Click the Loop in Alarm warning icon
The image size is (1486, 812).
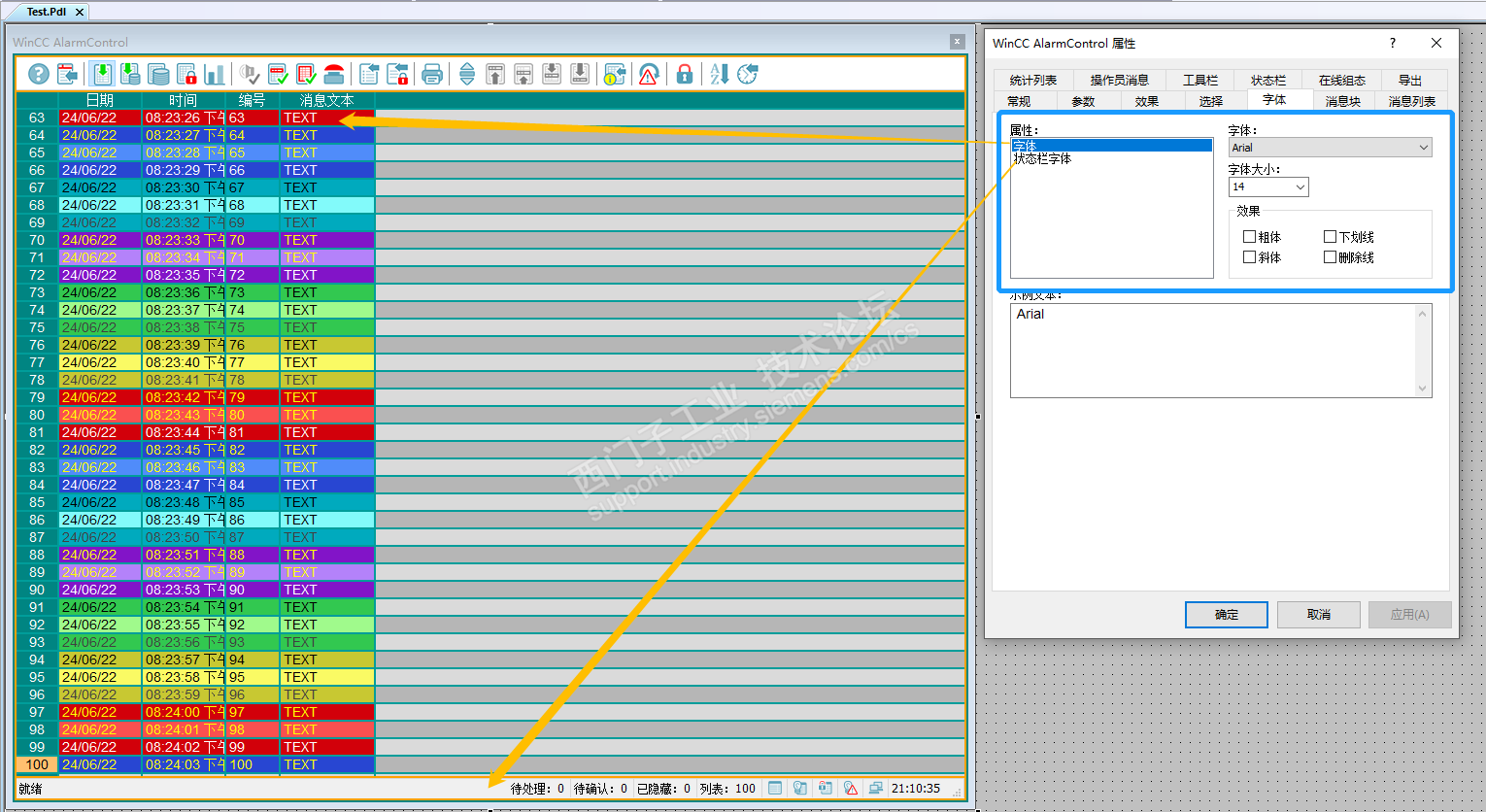pyautogui.click(x=650, y=74)
